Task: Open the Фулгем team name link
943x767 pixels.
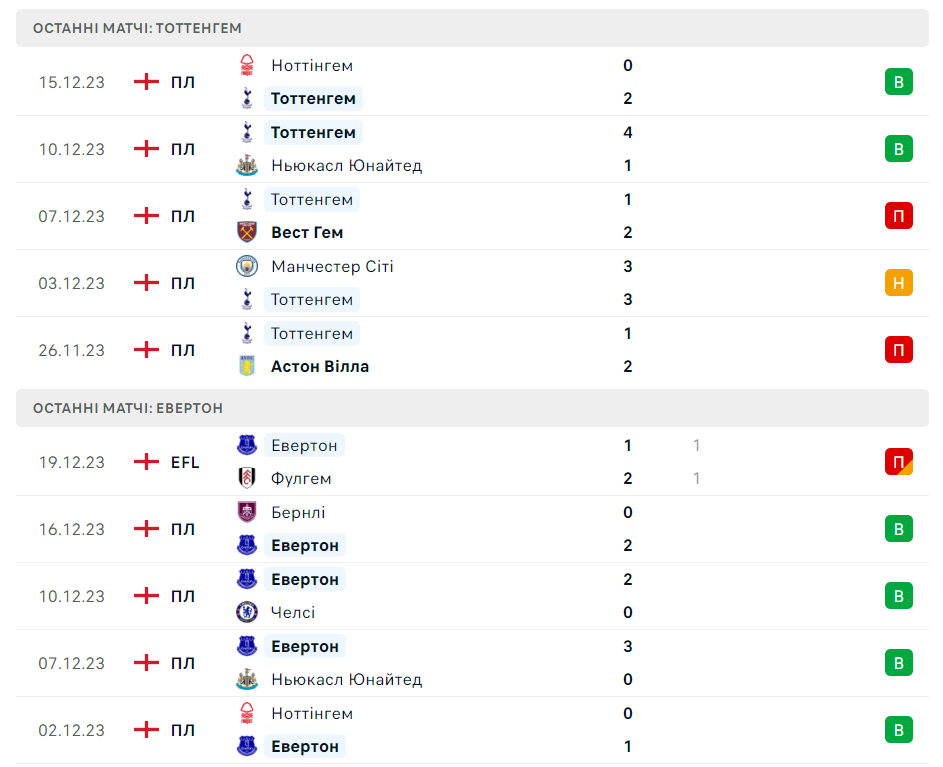Action: (301, 479)
